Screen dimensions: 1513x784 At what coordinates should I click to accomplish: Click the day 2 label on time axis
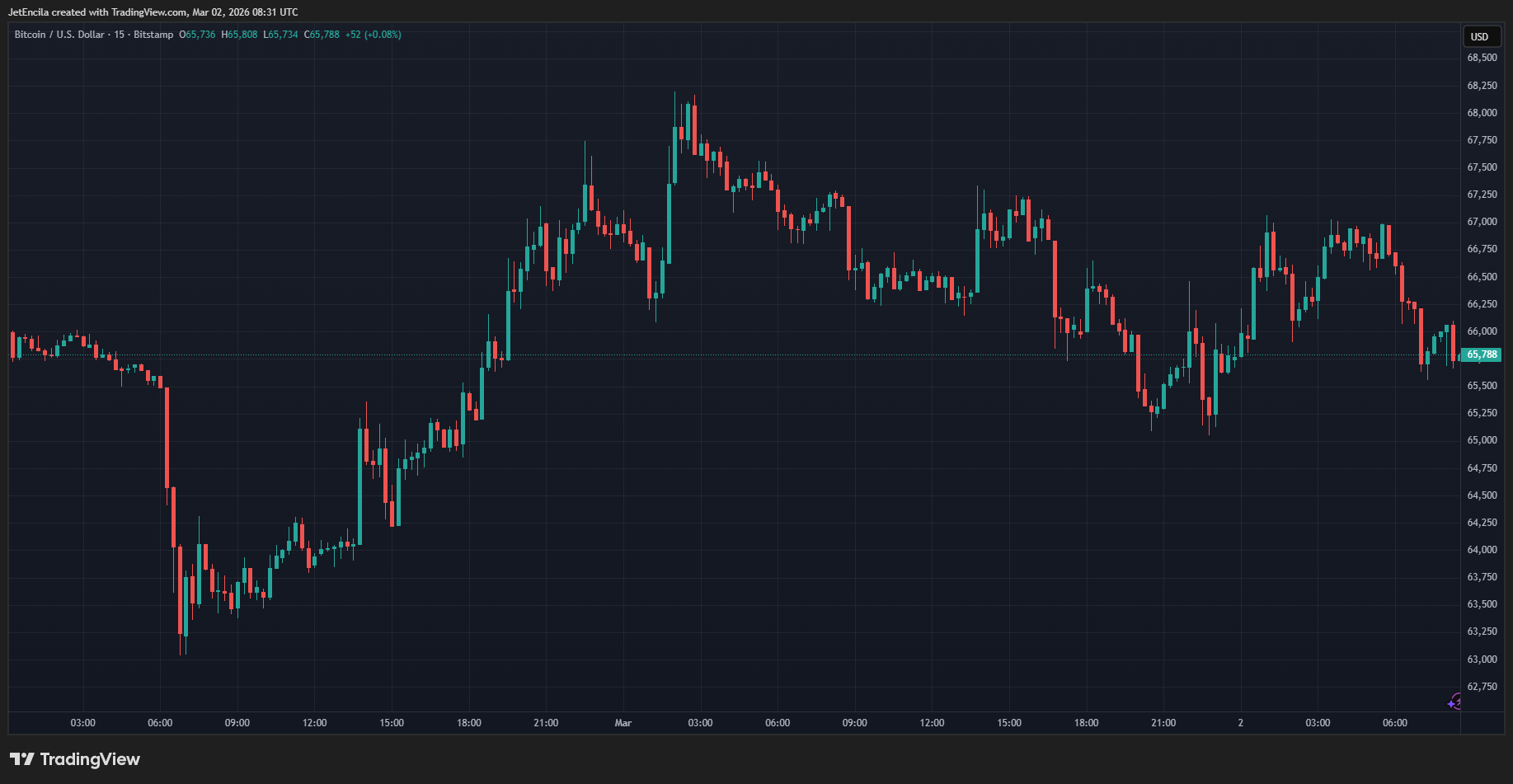(1240, 723)
